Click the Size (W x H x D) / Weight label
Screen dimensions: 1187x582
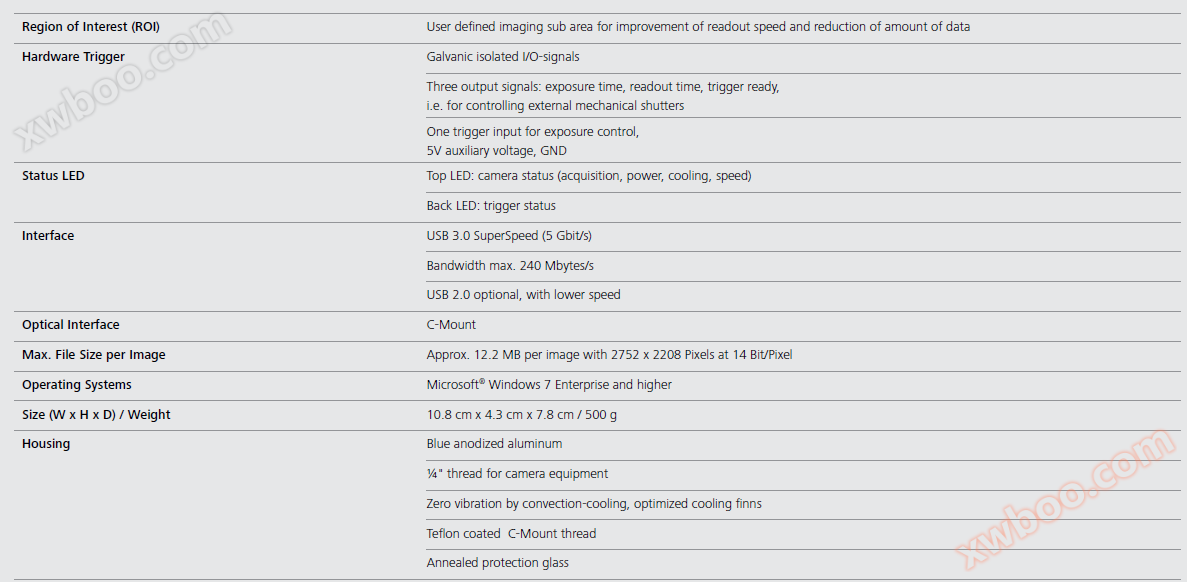point(96,415)
